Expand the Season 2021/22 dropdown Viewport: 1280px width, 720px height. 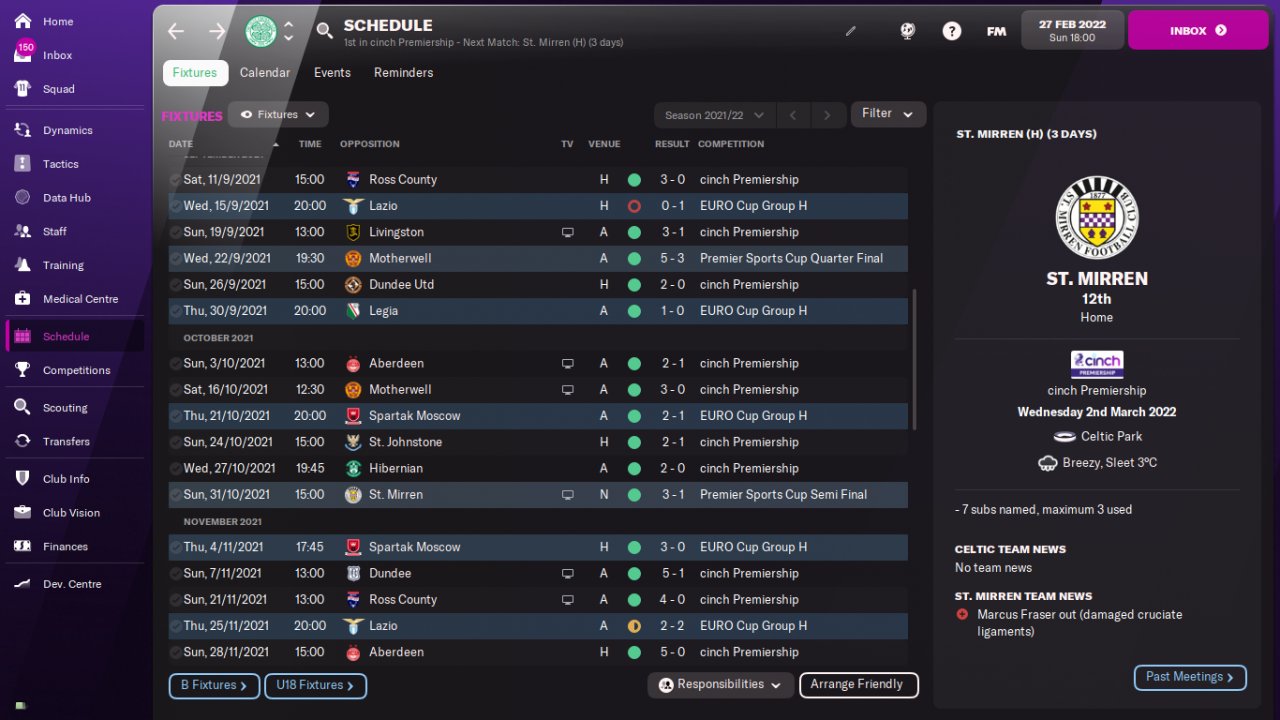coord(714,115)
